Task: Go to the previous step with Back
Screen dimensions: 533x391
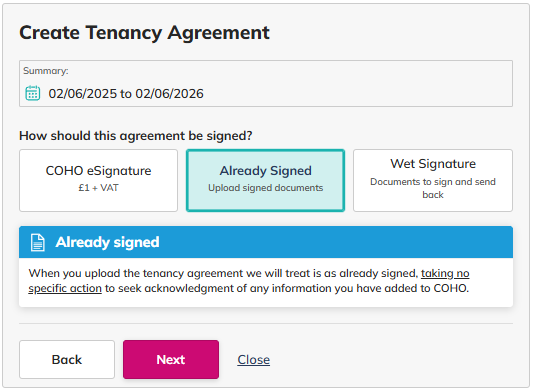Action: tap(67, 359)
